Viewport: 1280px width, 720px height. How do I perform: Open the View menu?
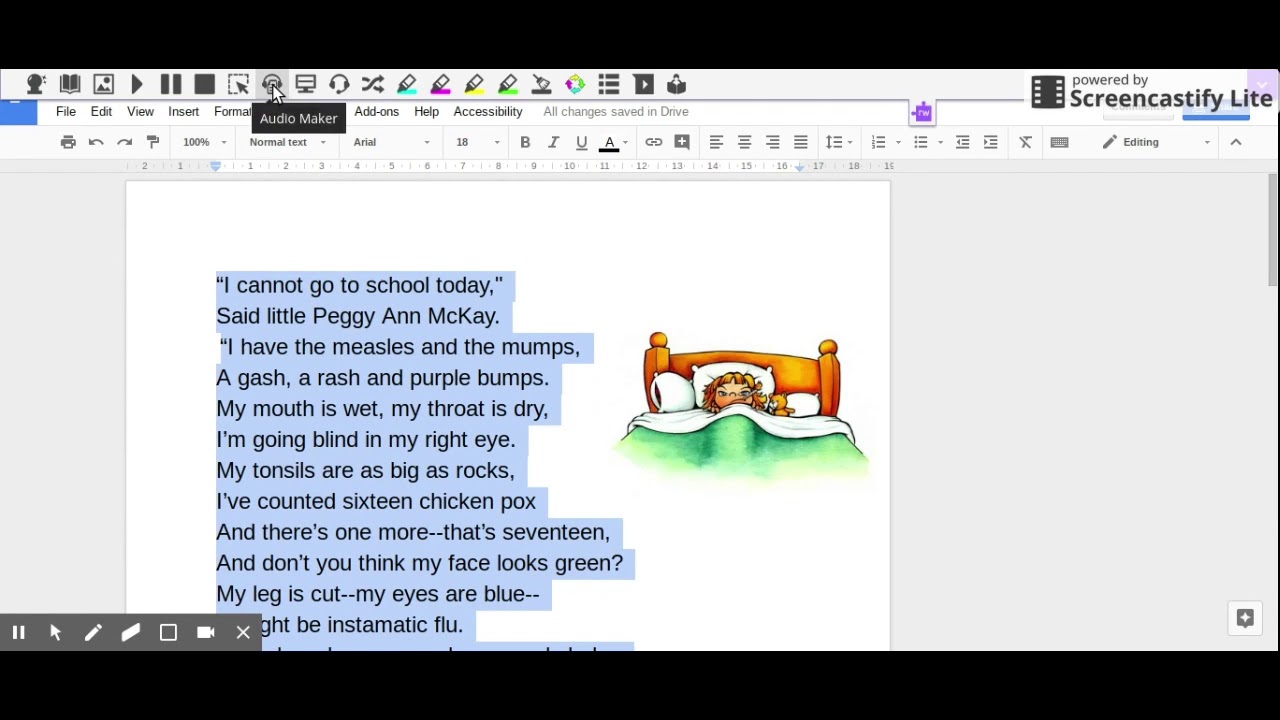pyautogui.click(x=140, y=112)
